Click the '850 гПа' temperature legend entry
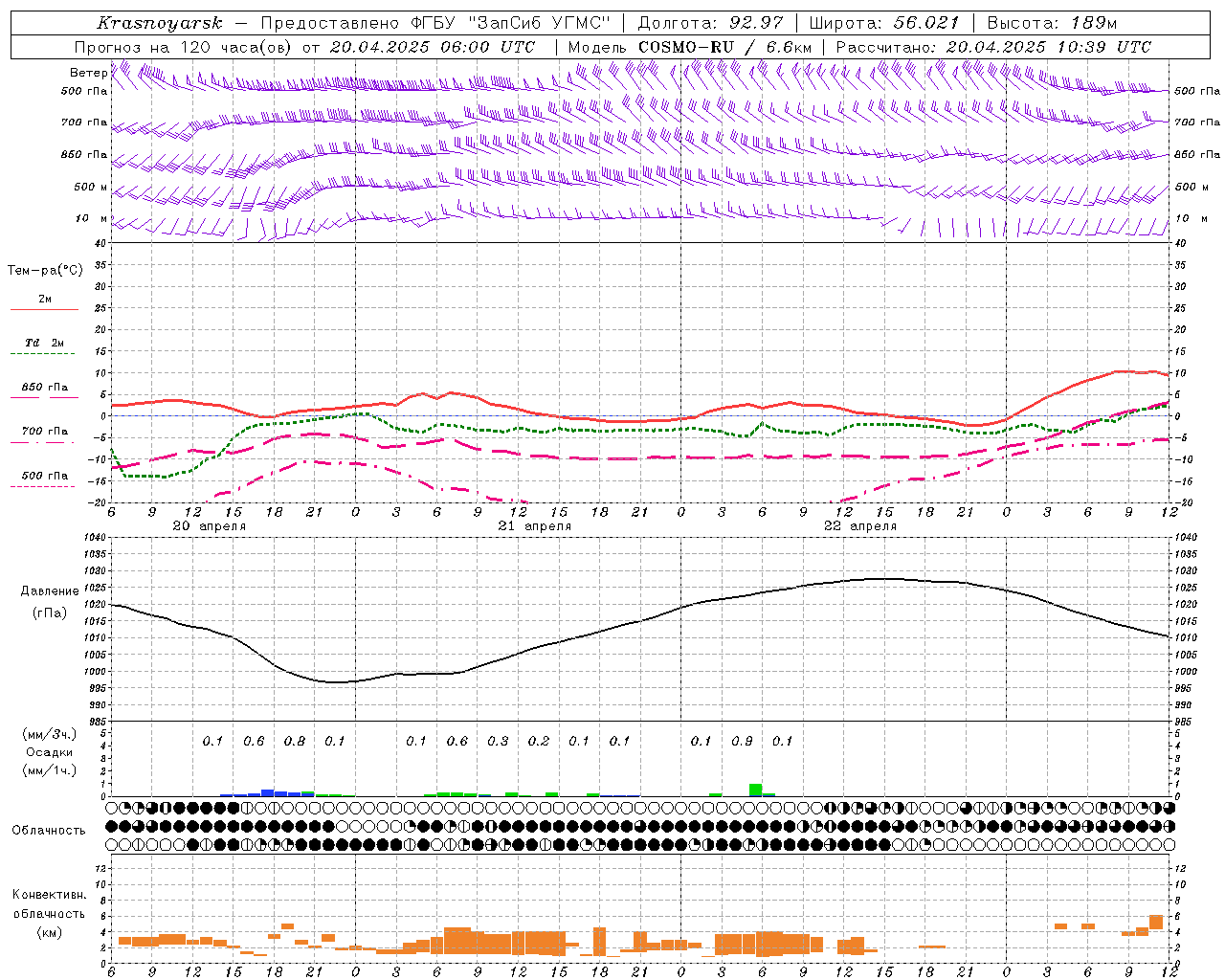The image size is (1225, 980). 45,388
